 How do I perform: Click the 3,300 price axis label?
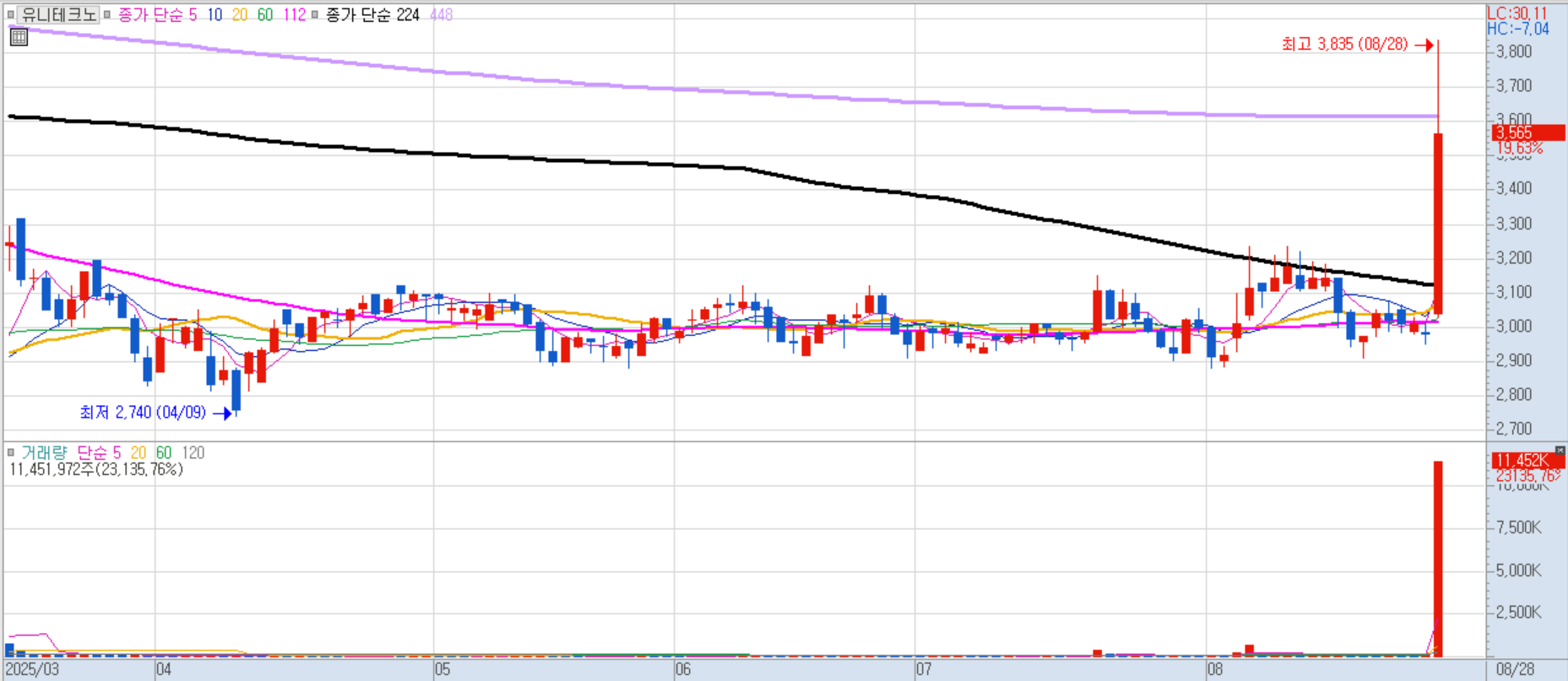pyautogui.click(x=1513, y=223)
